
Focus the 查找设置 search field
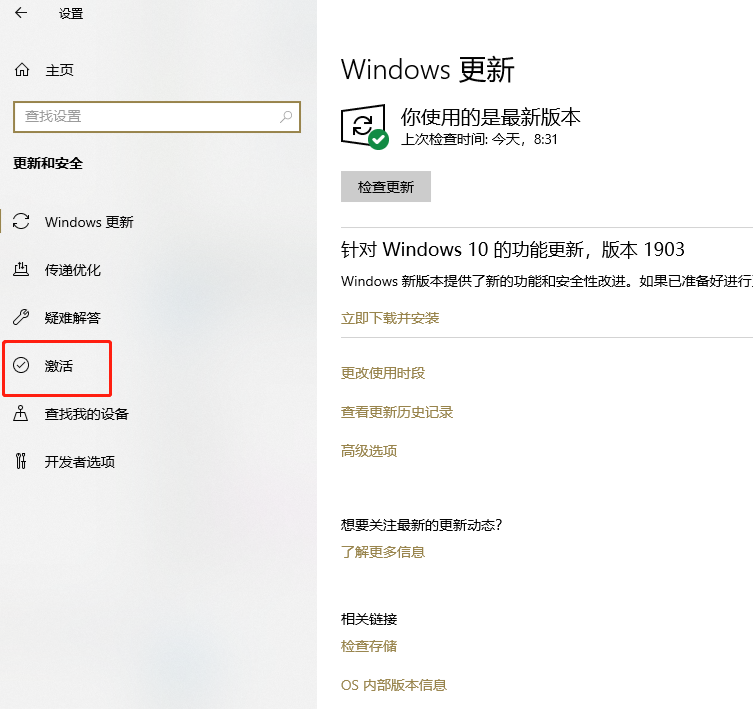click(157, 117)
